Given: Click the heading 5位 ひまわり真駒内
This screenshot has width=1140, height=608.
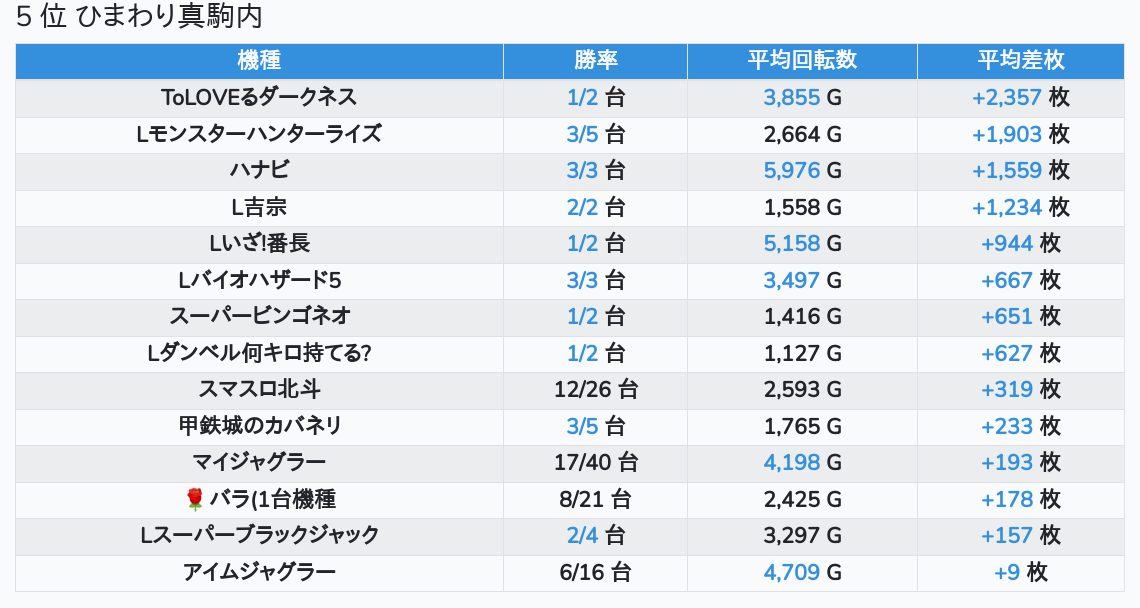Looking at the screenshot, I should coord(139,16).
